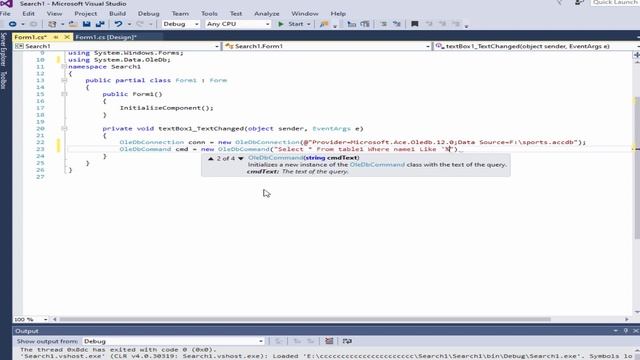
Task: Open the Toolbox side tab
Action: click(x=3, y=80)
